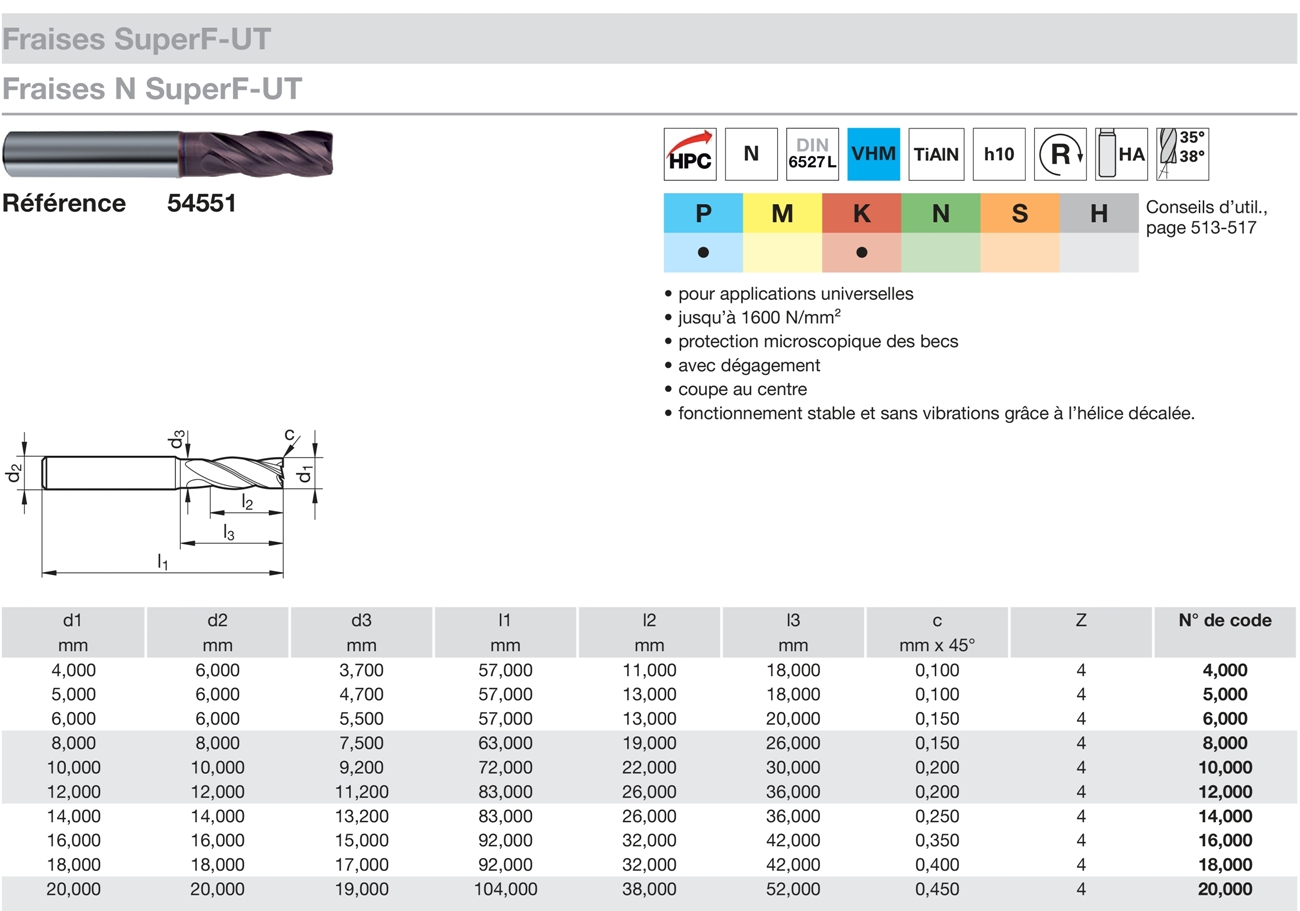Click the Z column header
Viewport: 1300px width, 911px height.
(1081, 621)
